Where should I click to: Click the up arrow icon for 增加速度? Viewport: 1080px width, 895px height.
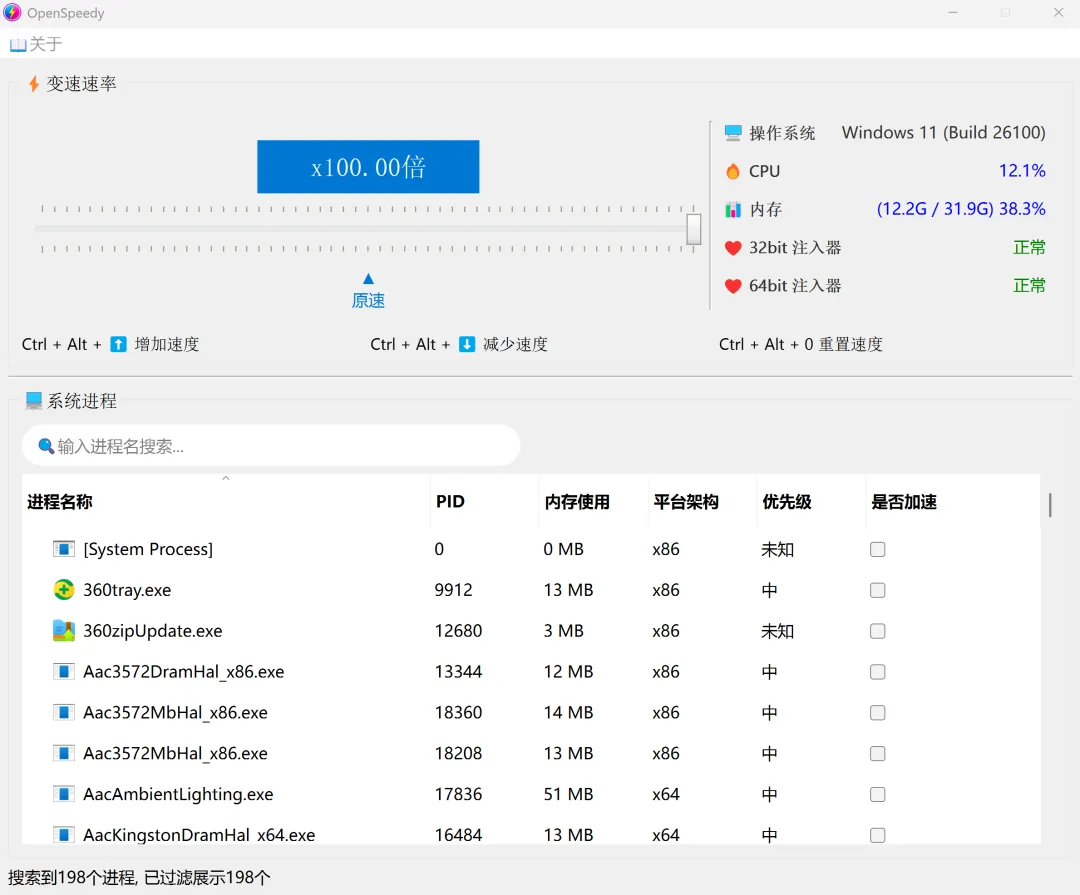pyautogui.click(x=118, y=344)
